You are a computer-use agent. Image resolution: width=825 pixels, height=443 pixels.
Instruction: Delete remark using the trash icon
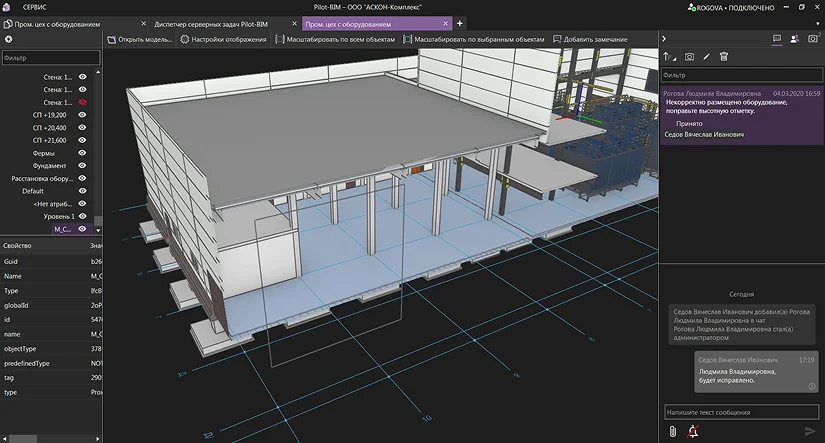point(724,57)
